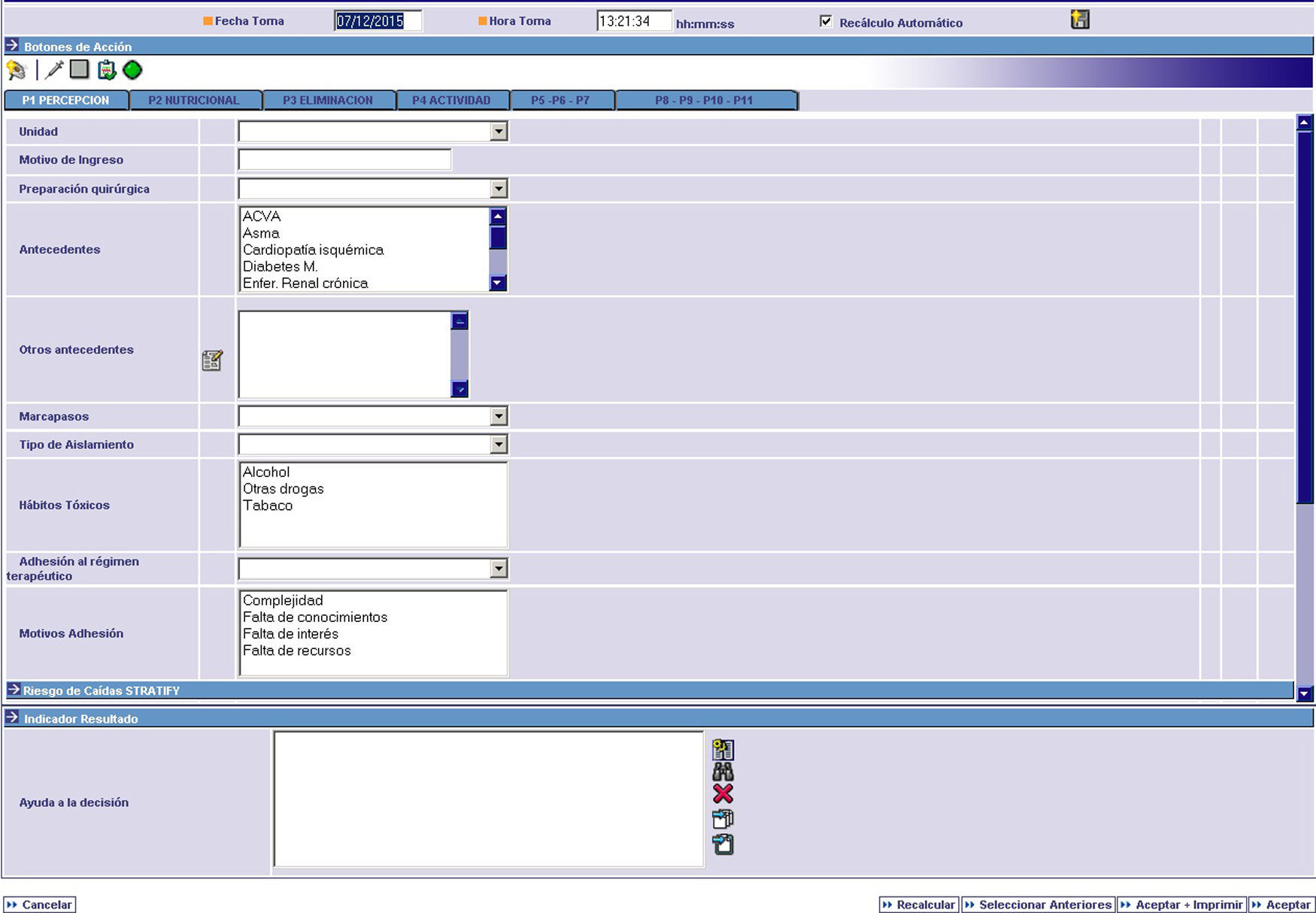This screenshot has height=913, width=1316.
Task: Click the syringe icon in action buttons
Action: coord(54,71)
